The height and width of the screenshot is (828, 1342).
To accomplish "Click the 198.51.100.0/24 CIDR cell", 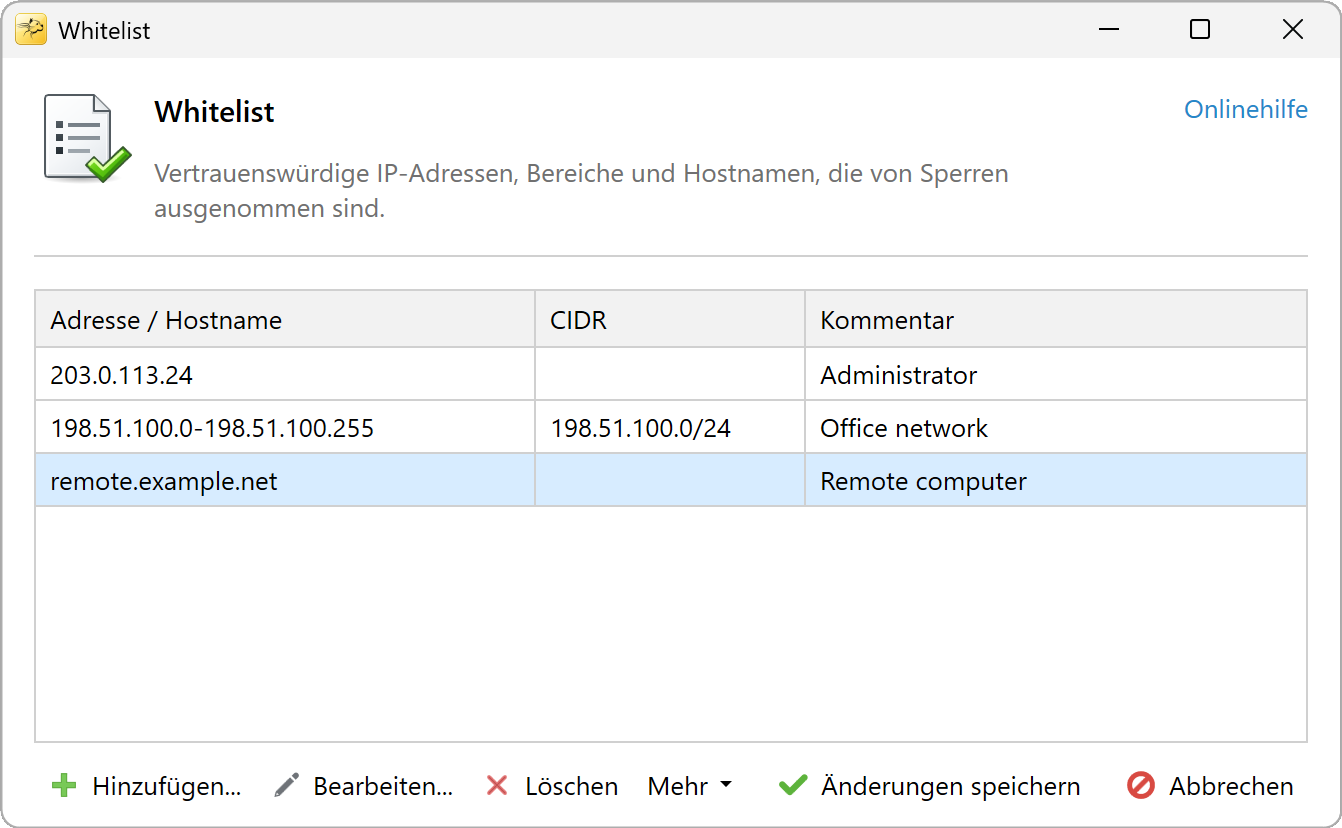I will 670,428.
